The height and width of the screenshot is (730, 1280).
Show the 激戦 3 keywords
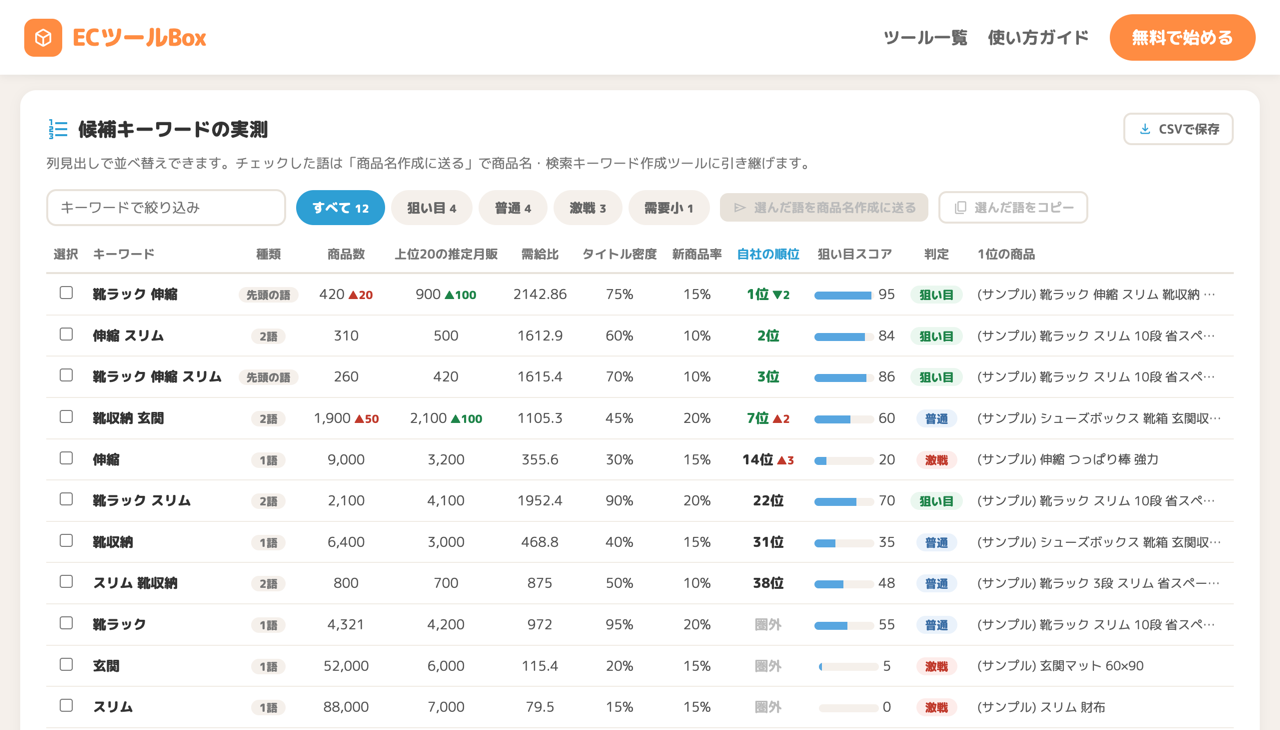pyautogui.click(x=588, y=208)
